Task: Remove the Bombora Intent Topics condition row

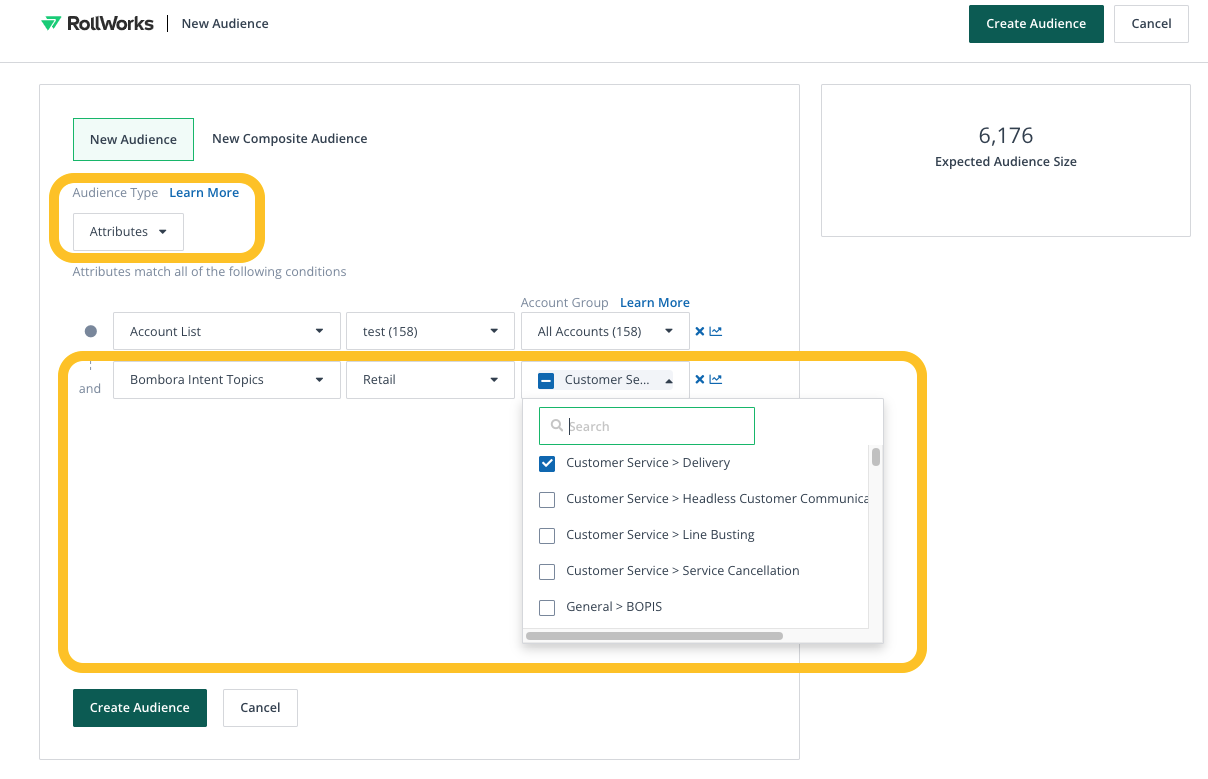Action: click(700, 379)
